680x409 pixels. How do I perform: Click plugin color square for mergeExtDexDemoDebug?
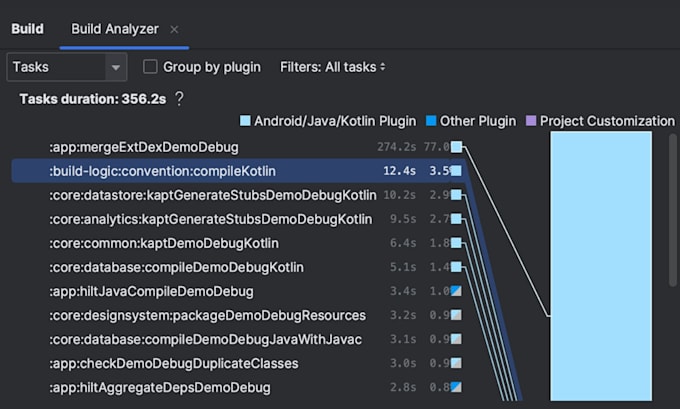pyautogui.click(x=456, y=147)
